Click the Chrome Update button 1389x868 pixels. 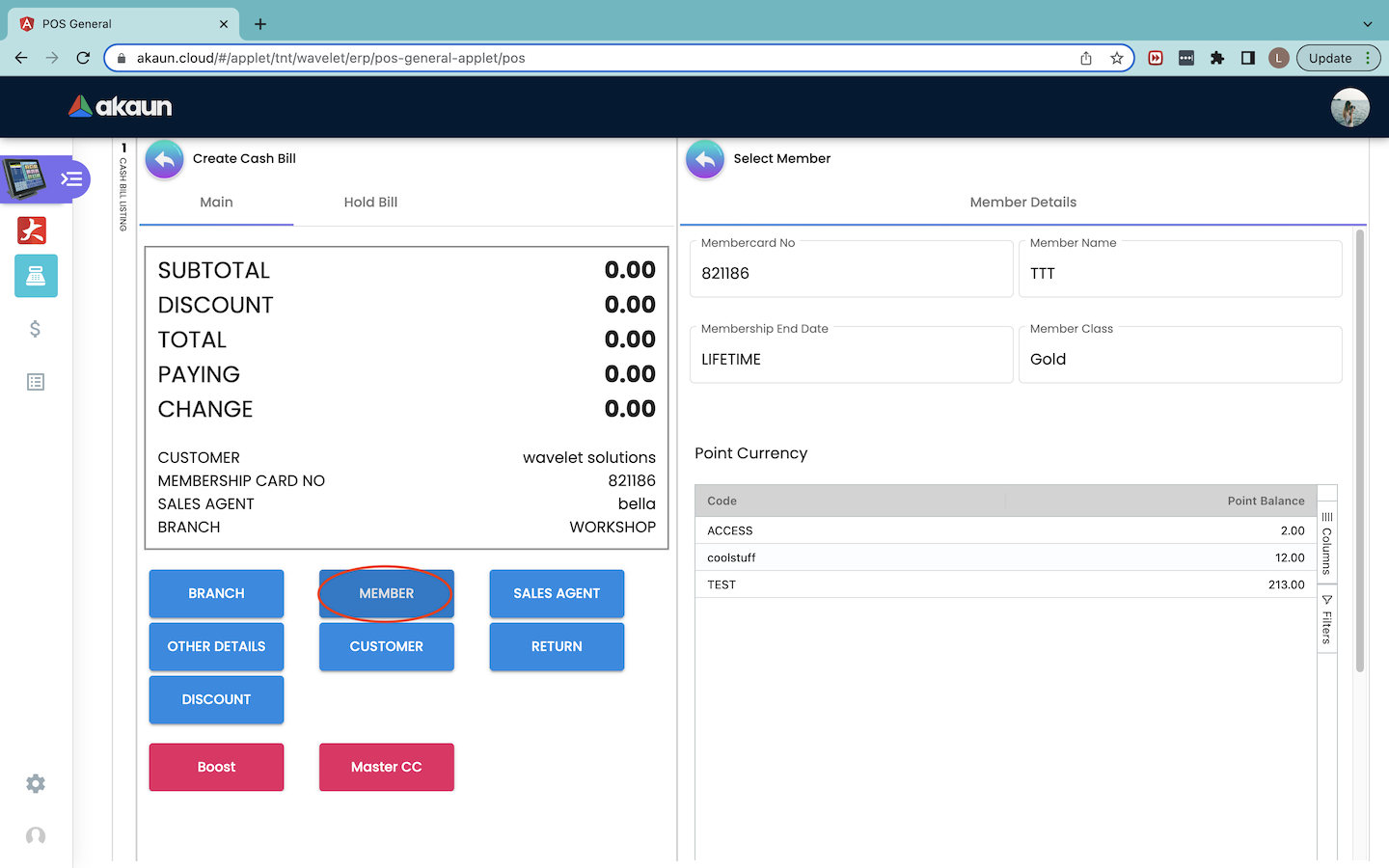click(x=1340, y=58)
